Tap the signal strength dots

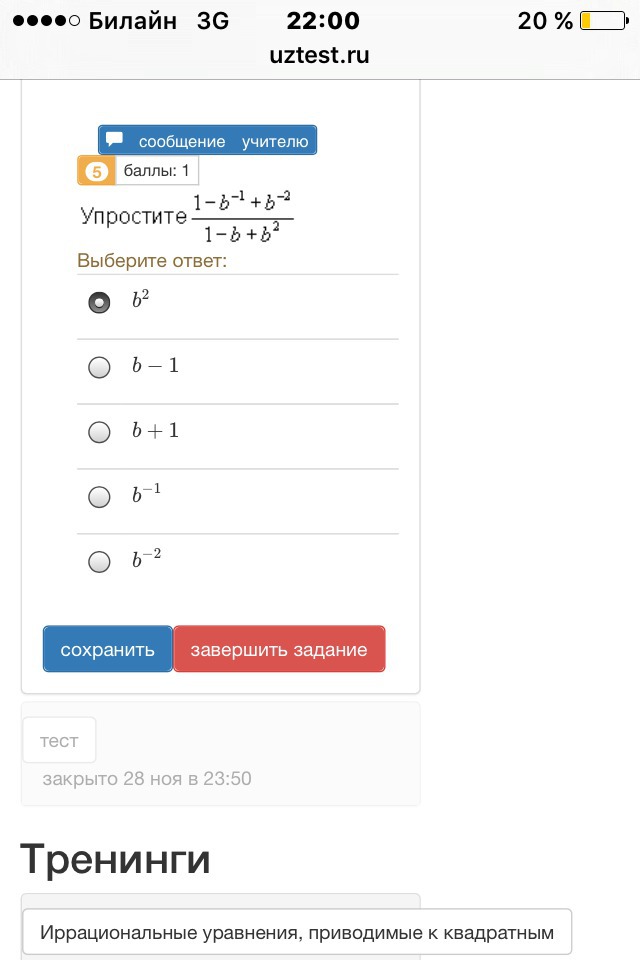tap(45, 21)
